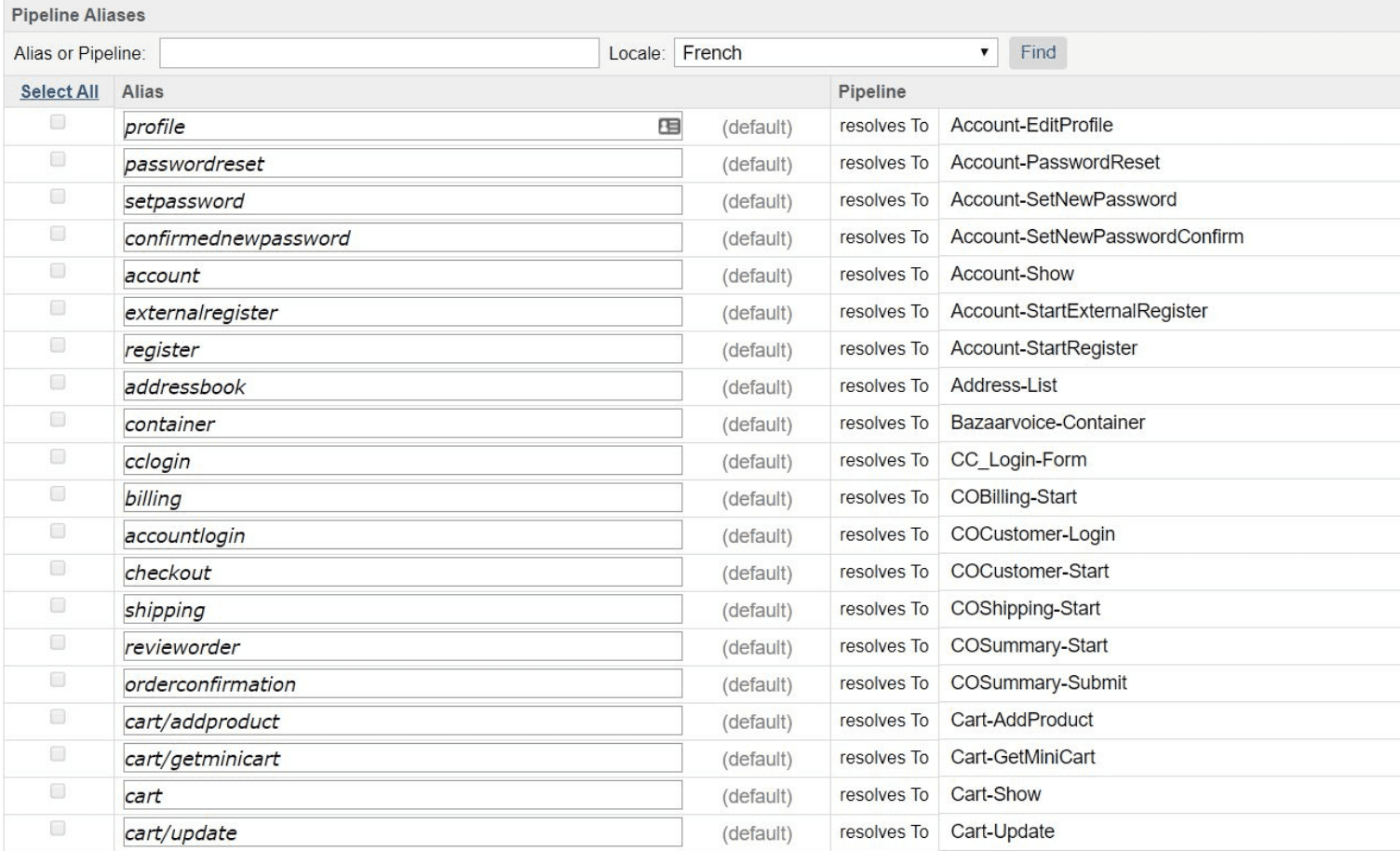Edit the cart/getminicart alias field
The width and height of the screenshot is (1400, 851).
click(402, 760)
